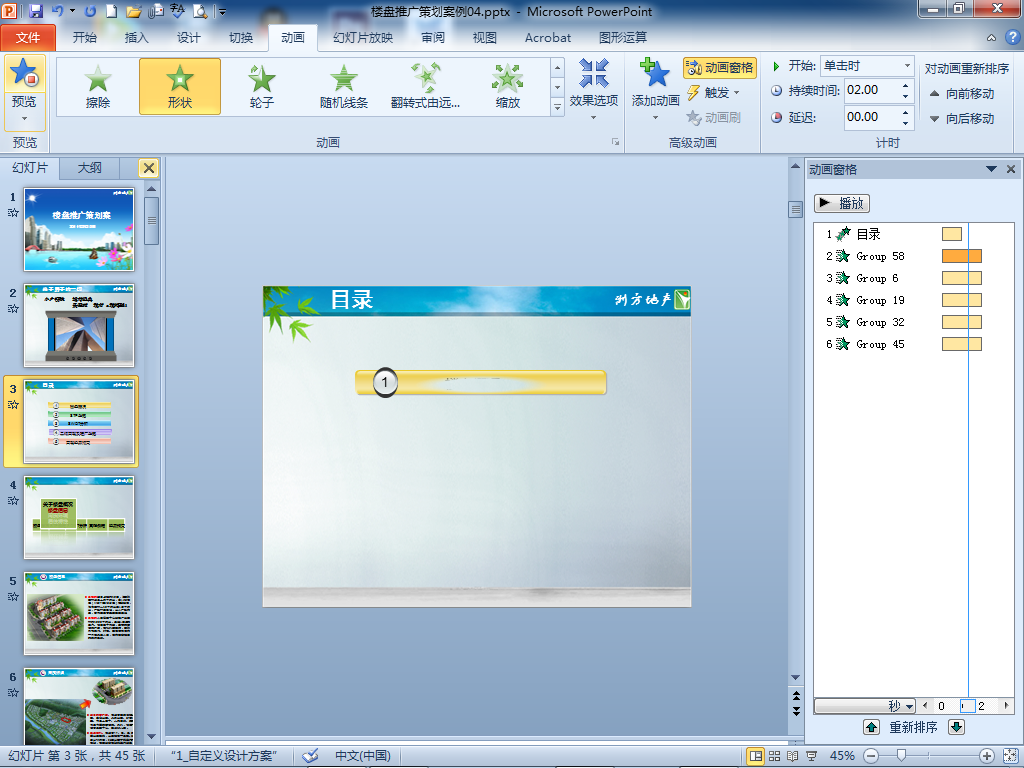Switch to the Insert (插入) tab
1024x768 pixels.
click(x=136, y=38)
